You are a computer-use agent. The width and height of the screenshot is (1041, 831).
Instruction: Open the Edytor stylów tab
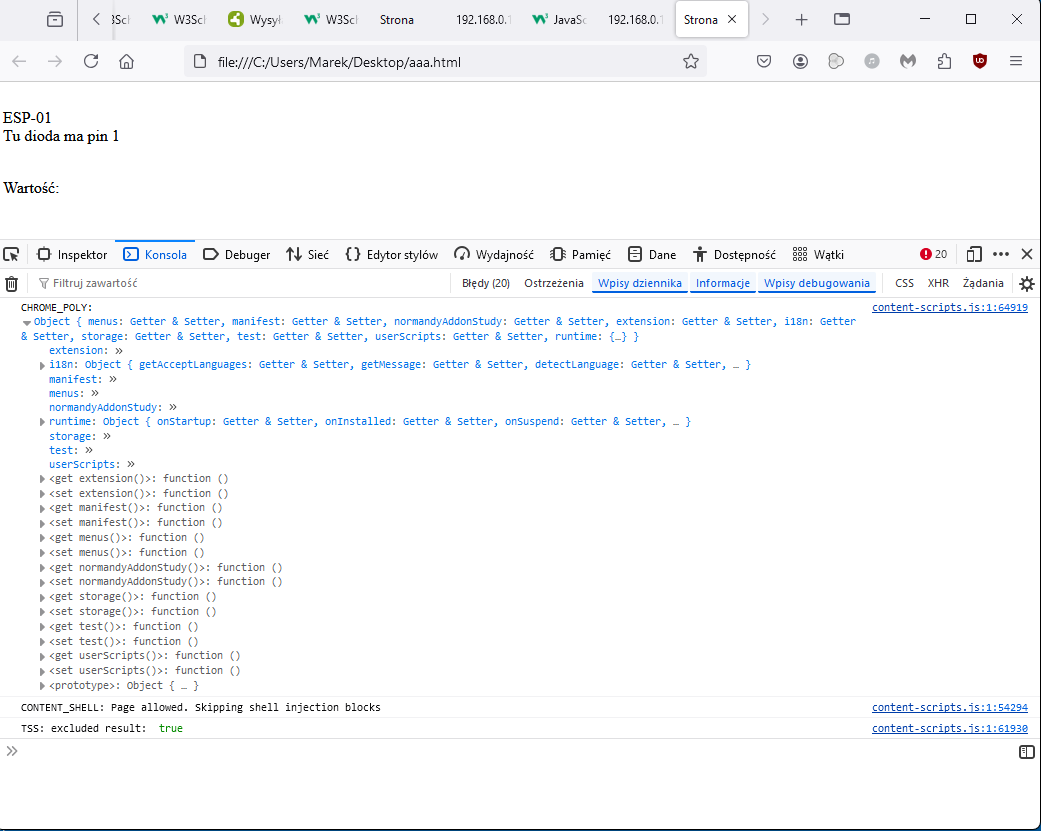392,254
